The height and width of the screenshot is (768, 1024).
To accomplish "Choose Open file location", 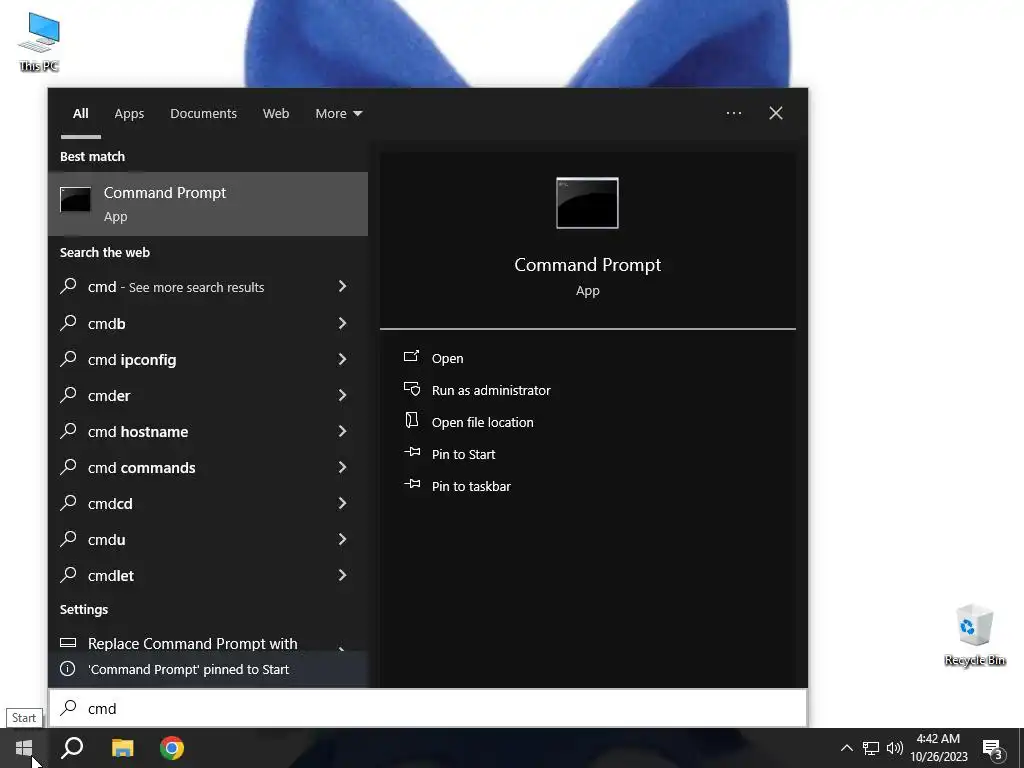I will pos(483,423).
